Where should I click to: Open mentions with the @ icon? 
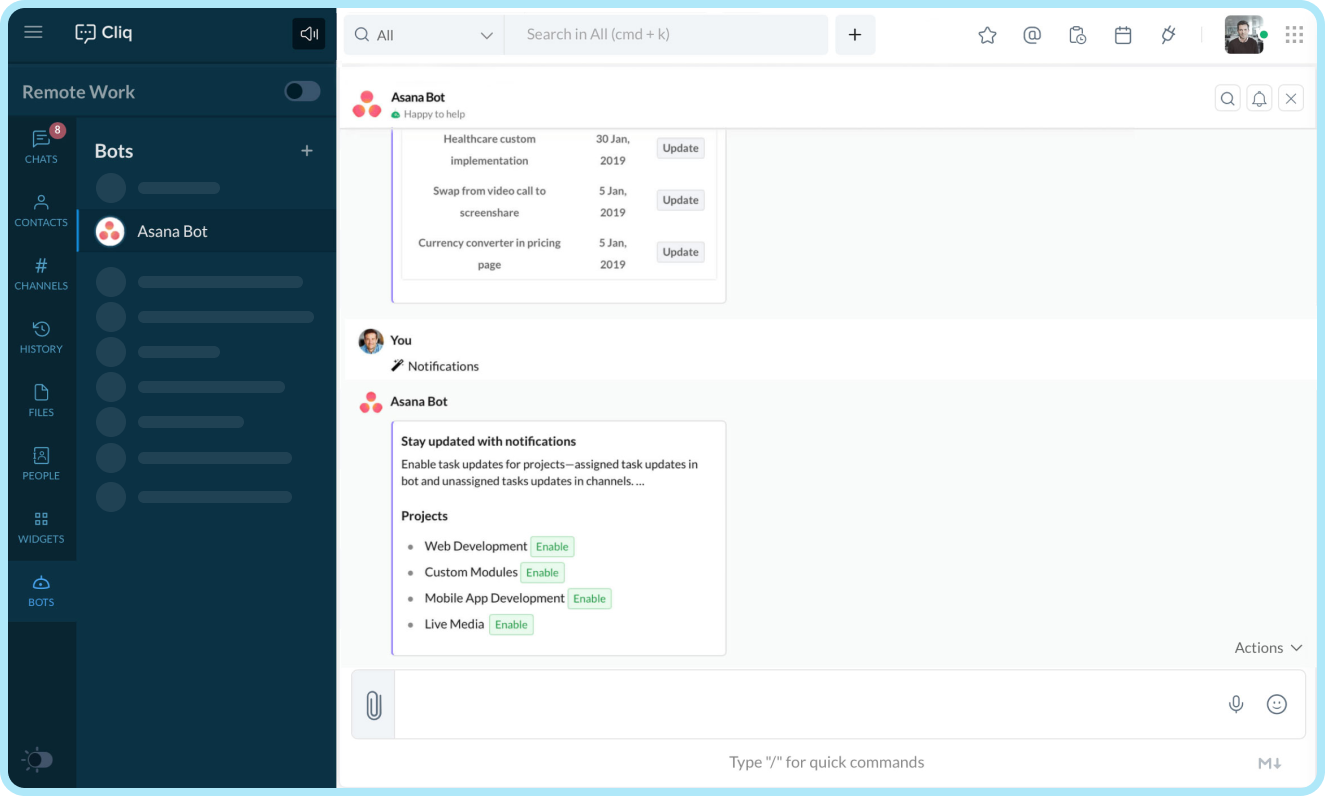[x=1032, y=35]
